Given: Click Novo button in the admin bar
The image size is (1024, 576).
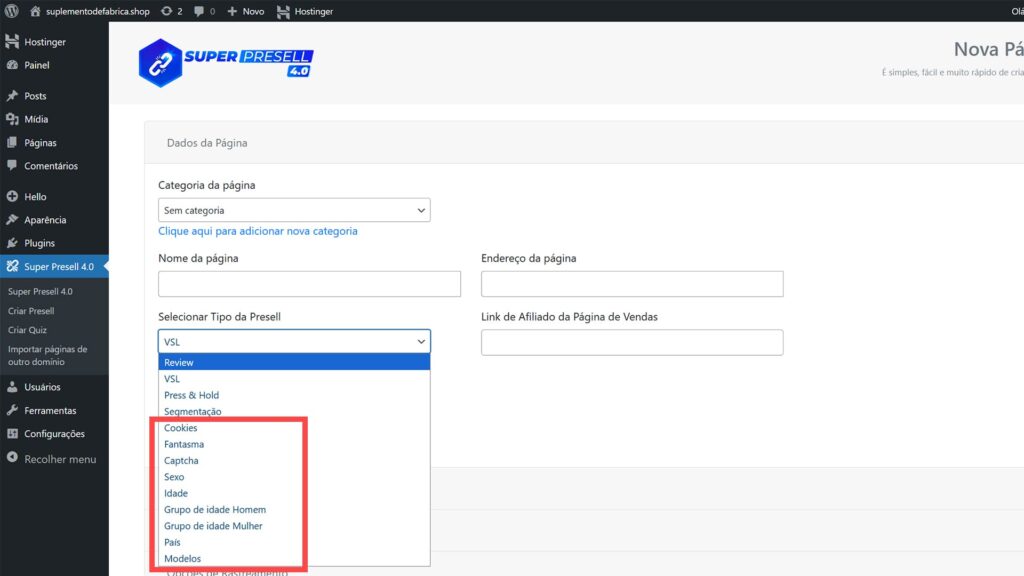Looking at the screenshot, I should coord(245,11).
